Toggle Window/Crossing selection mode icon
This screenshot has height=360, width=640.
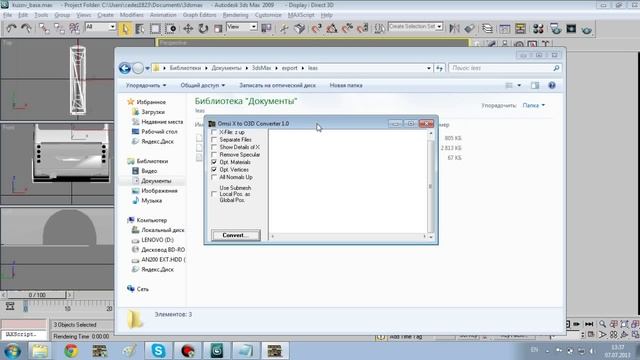(x=171, y=29)
